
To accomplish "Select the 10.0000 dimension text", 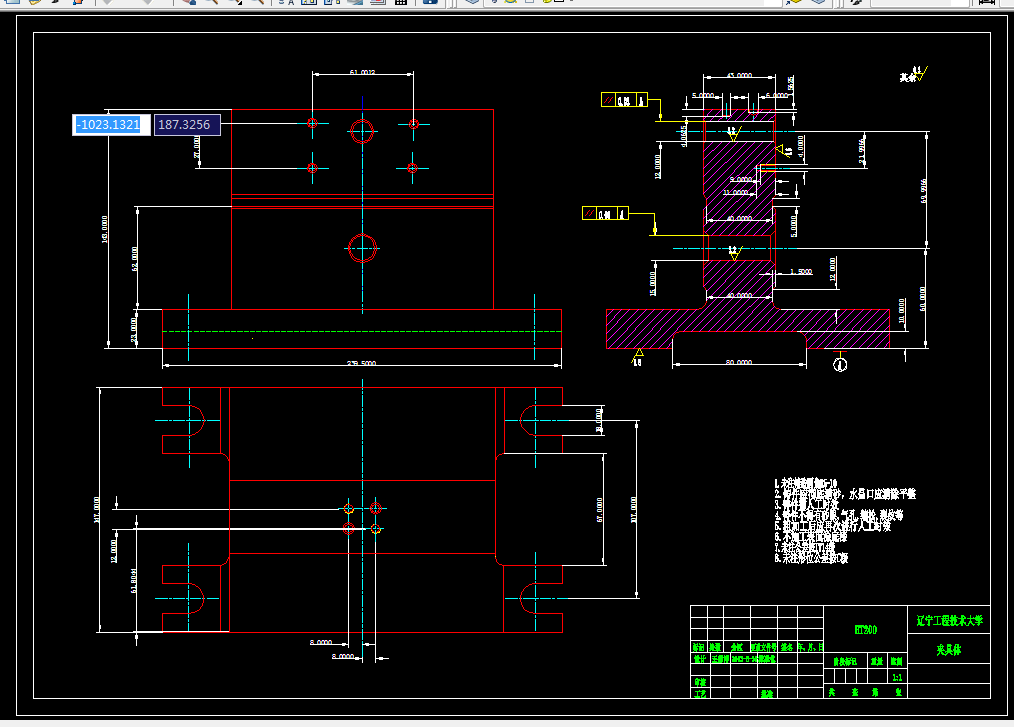I will [x=902, y=310].
